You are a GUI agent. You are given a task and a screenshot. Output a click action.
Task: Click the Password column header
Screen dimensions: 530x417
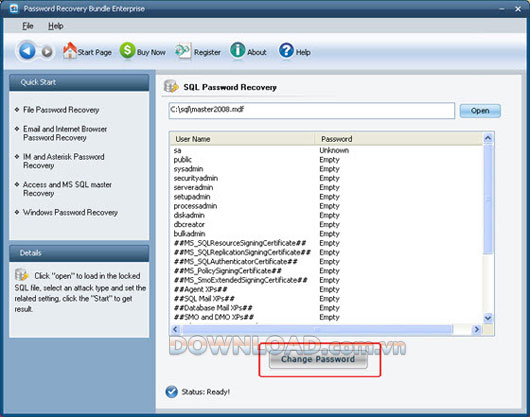coord(399,139)
